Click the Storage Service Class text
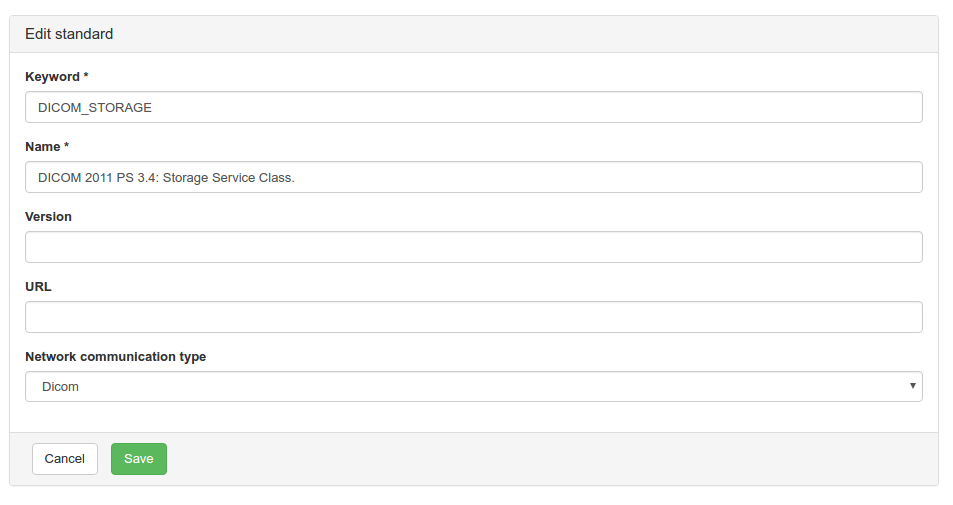Screen dimensions: 953x505 tap(229, 177)
